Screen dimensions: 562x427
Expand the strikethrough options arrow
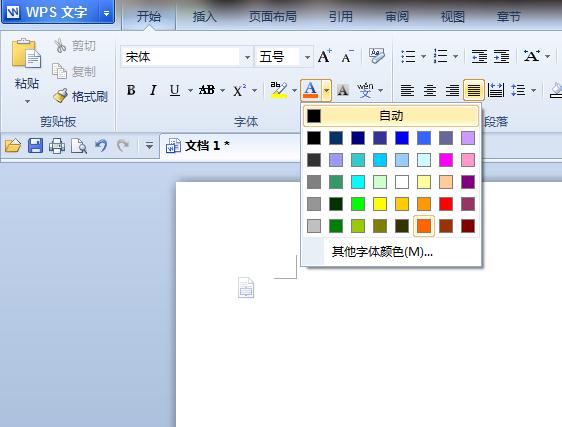tap(223, 90)
